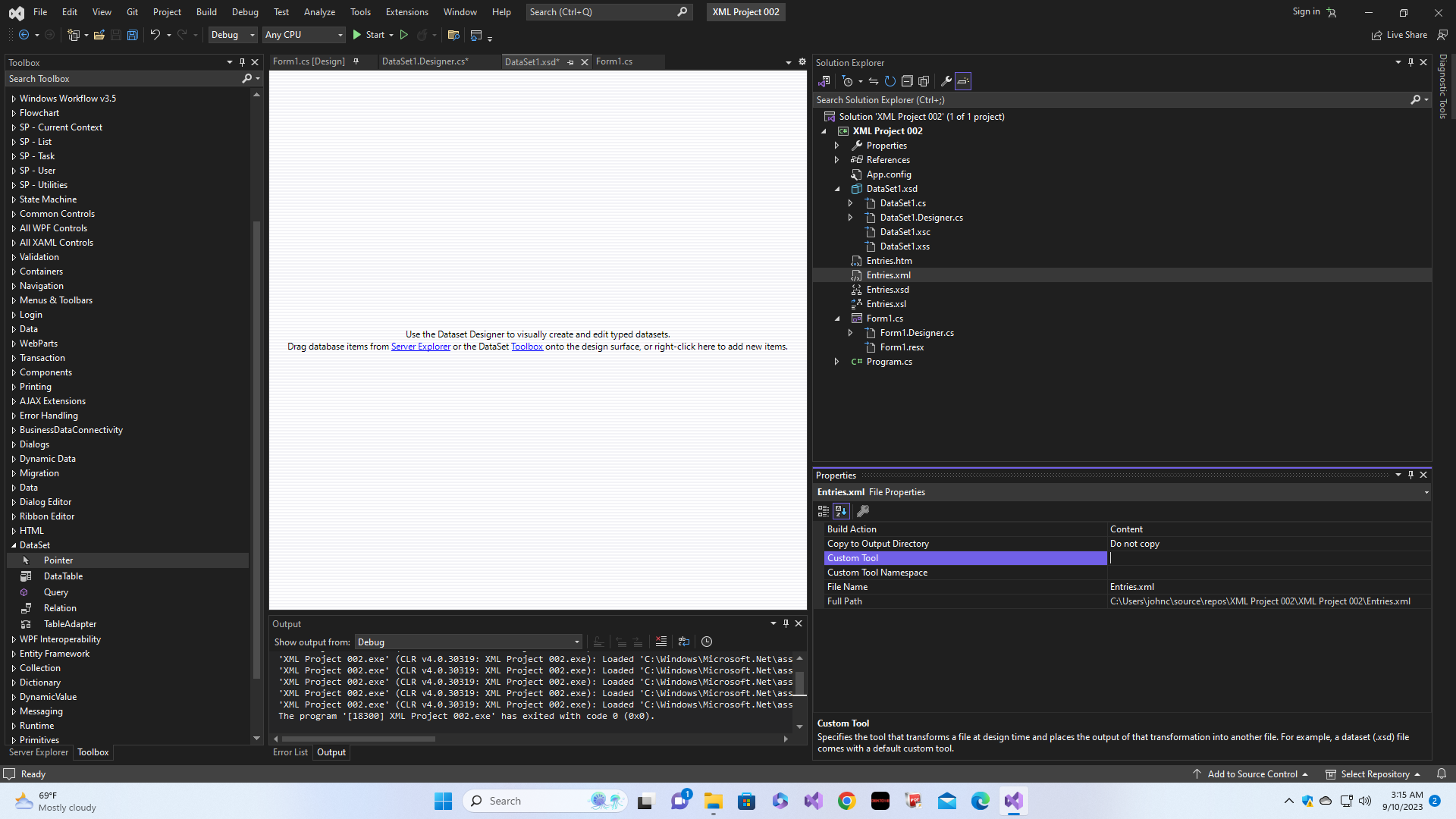Click Select Repository in status bar

coord(1373,774)
